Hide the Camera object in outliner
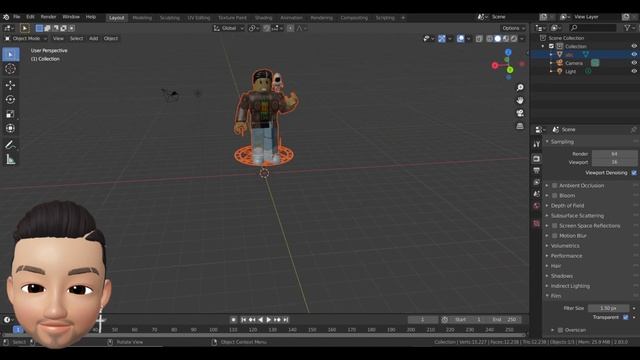640x360 pixels. coord(634,63)
